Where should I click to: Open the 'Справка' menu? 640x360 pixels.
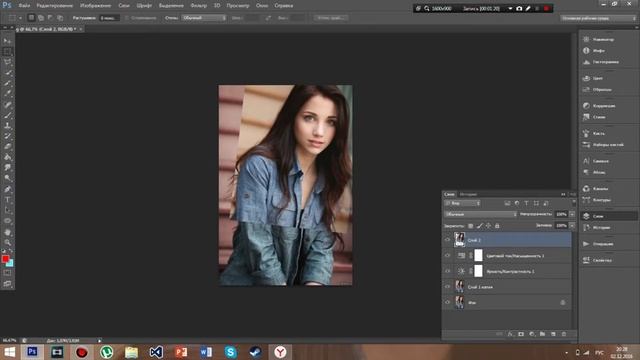[283, 6]
